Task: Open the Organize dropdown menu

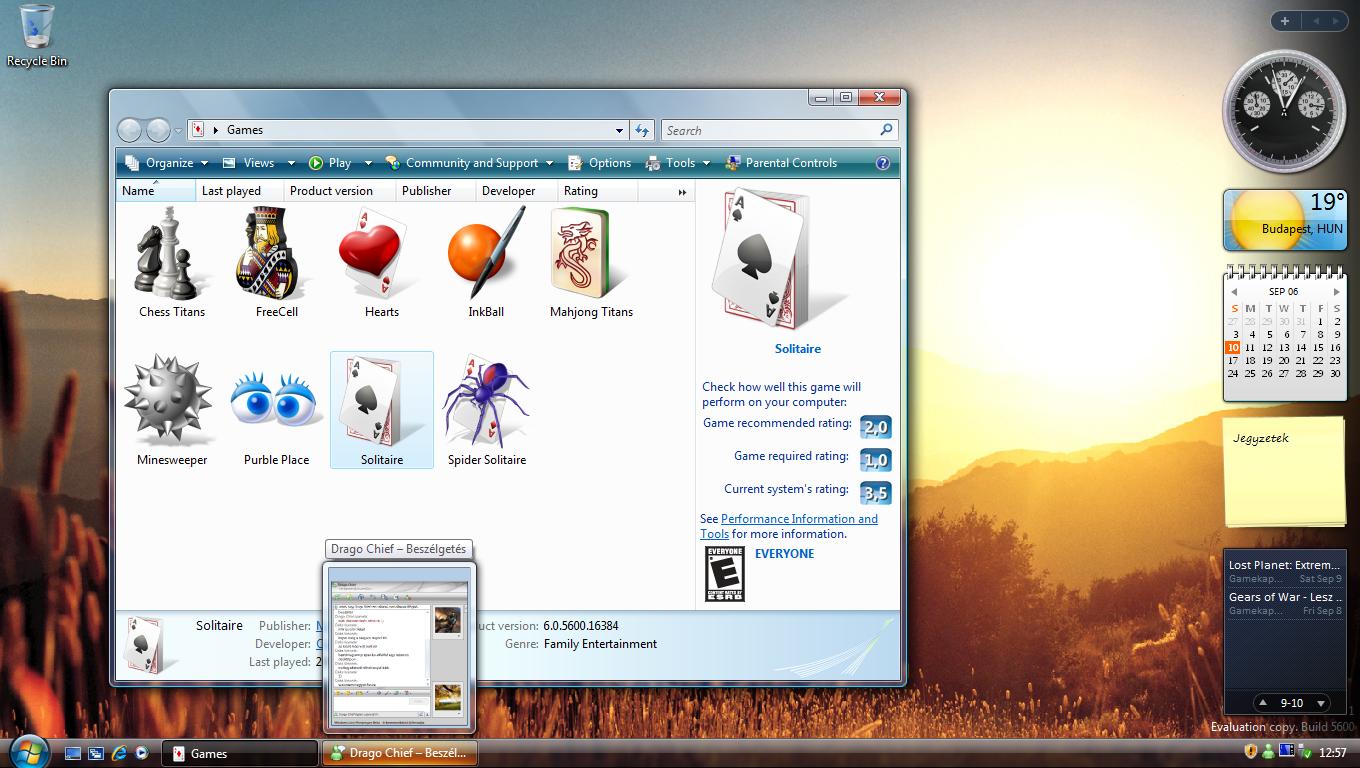Action: tap(167, 163)
